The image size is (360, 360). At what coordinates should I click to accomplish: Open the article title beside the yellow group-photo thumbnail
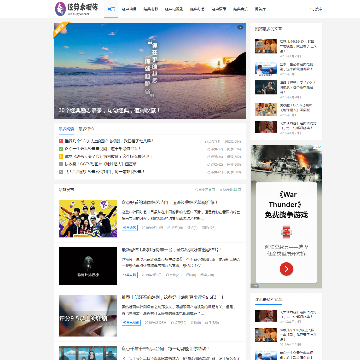pyautogui.click(x=170, y=202)
